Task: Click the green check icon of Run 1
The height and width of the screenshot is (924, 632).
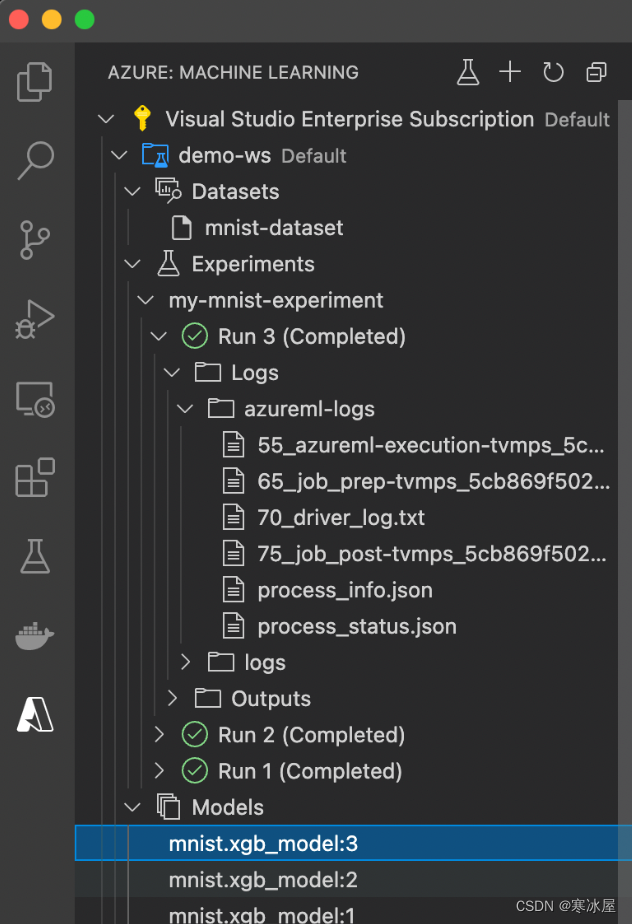Action: tap(195, 771)
